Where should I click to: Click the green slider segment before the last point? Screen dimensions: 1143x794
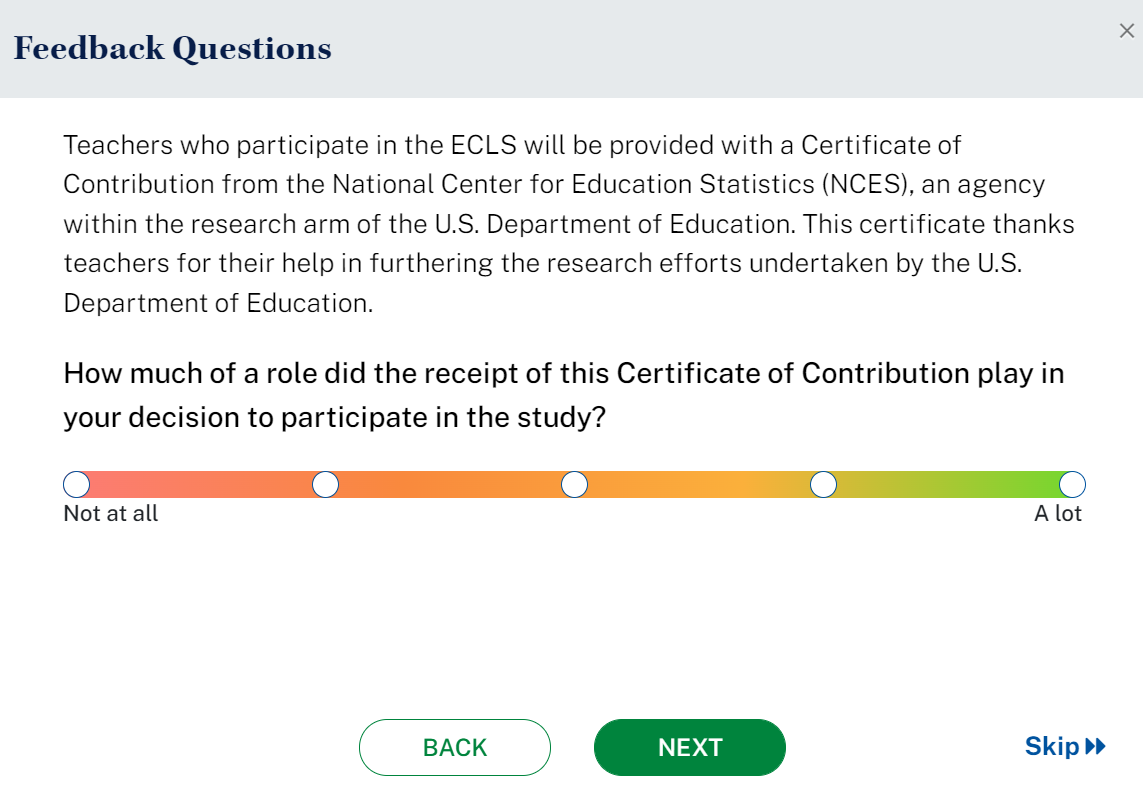[947, 485]
